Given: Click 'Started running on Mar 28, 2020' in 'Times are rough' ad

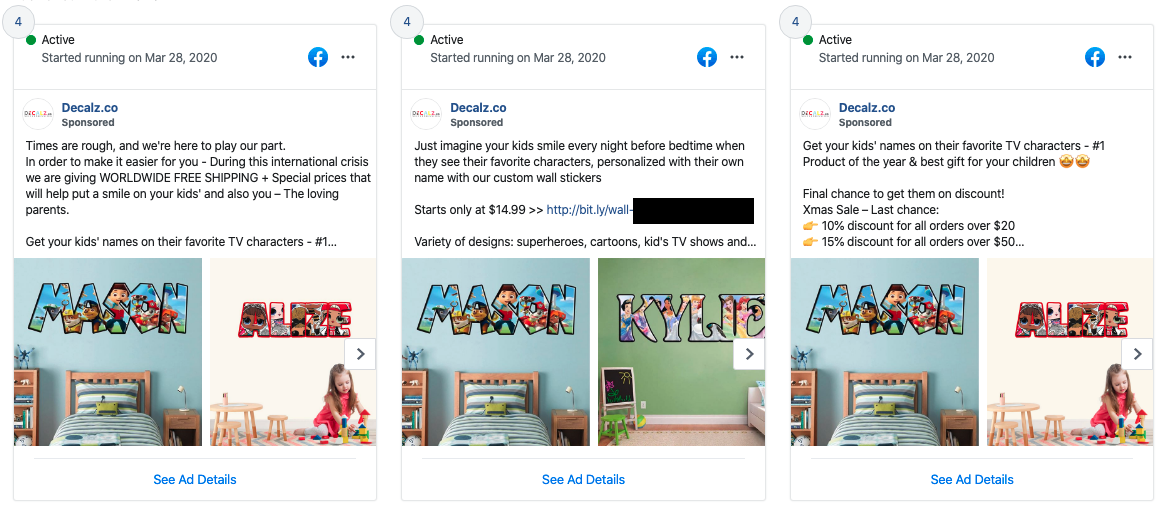Looking at the screenshot, I should [x=130, y=58].
